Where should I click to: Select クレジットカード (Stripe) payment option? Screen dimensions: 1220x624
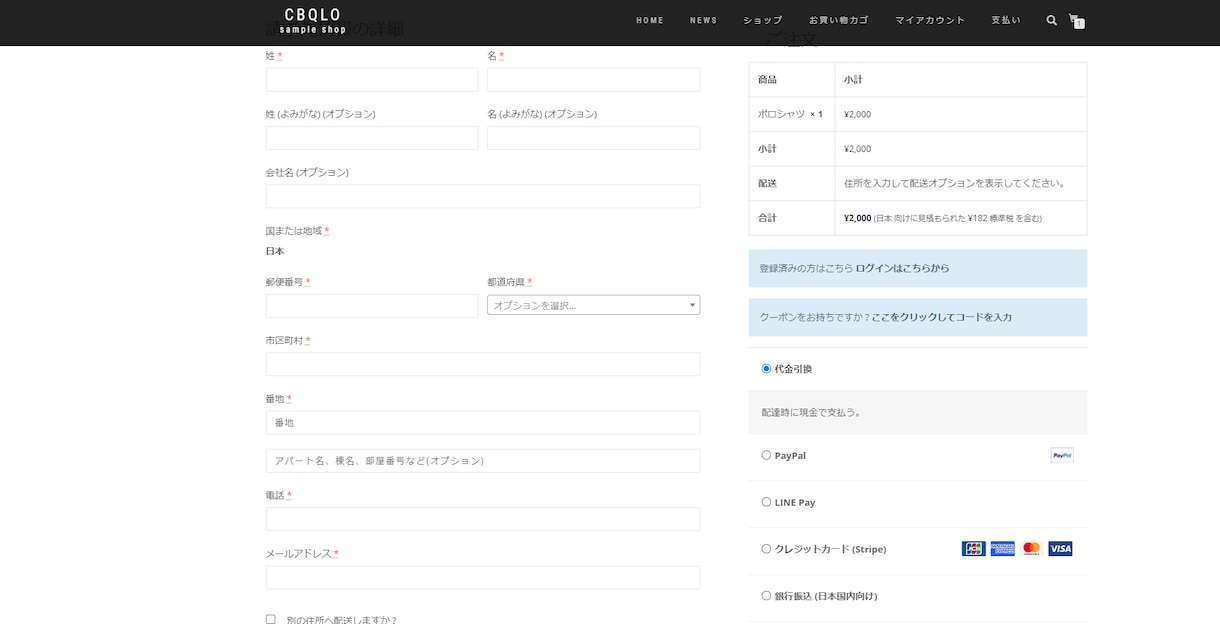click(x=766, y=549)
